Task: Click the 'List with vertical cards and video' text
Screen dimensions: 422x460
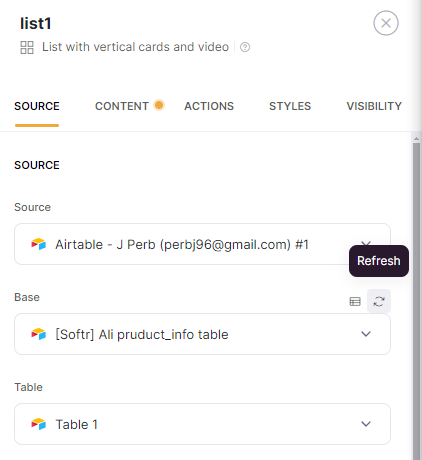Action: (135, 47)
